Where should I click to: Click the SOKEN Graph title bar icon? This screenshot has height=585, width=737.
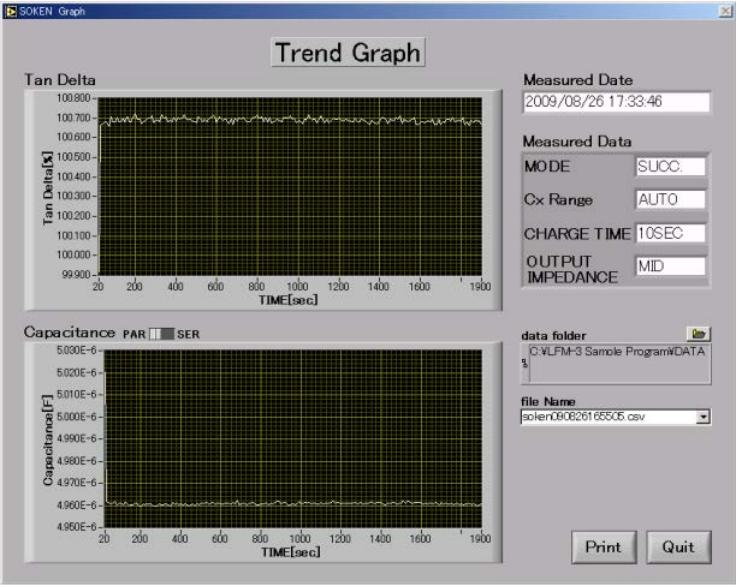10,10
